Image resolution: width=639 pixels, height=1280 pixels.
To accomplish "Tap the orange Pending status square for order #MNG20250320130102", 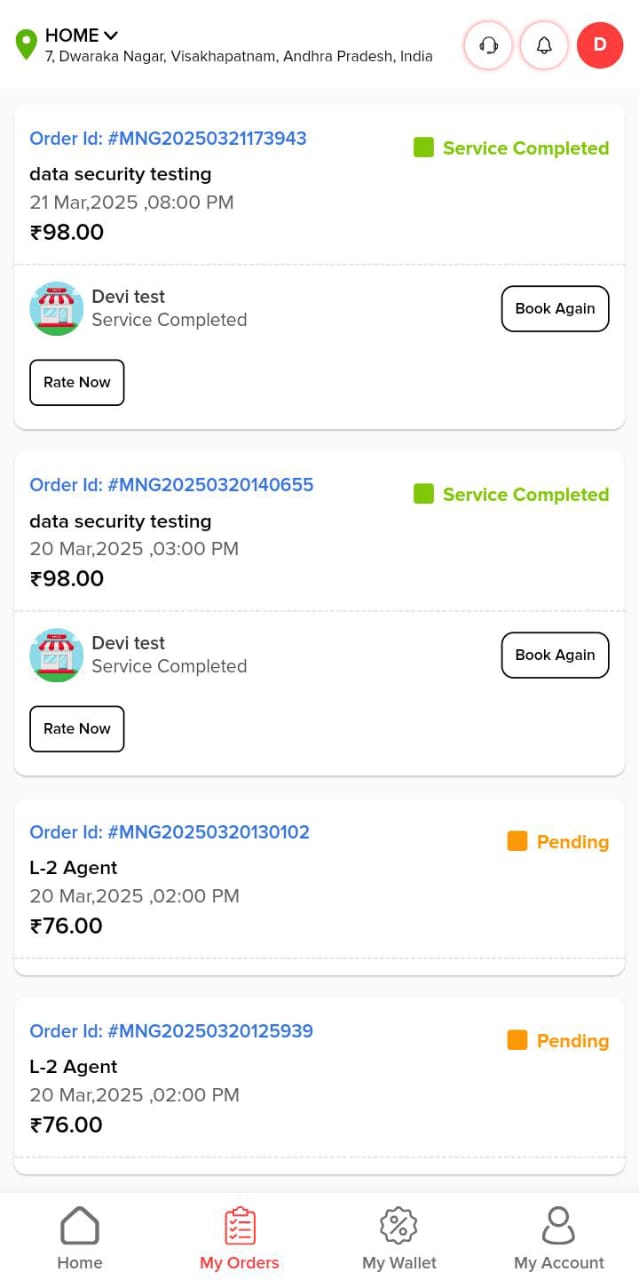I will click(x=517, y=841).
